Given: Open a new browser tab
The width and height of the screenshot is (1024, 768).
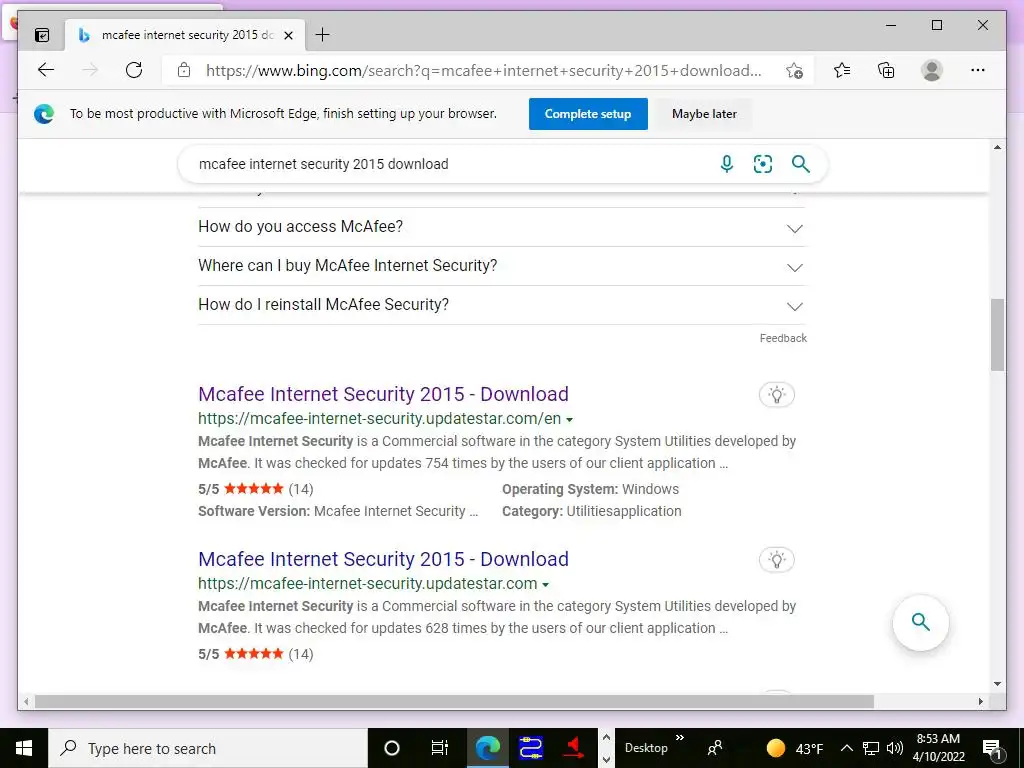Looking at the screenshot, I should 323,35.
